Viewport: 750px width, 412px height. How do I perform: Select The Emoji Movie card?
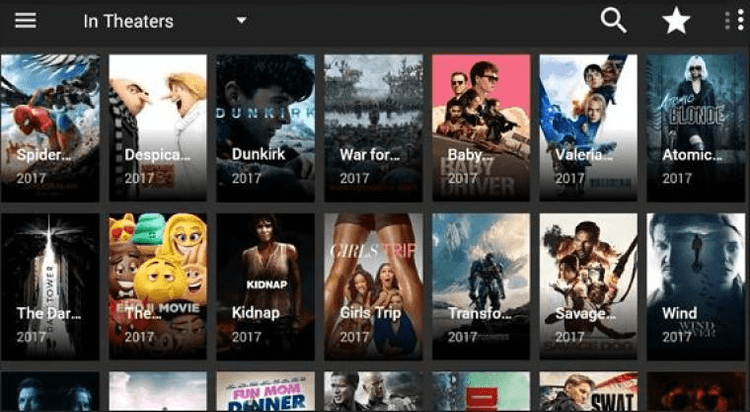click(158, 287)
